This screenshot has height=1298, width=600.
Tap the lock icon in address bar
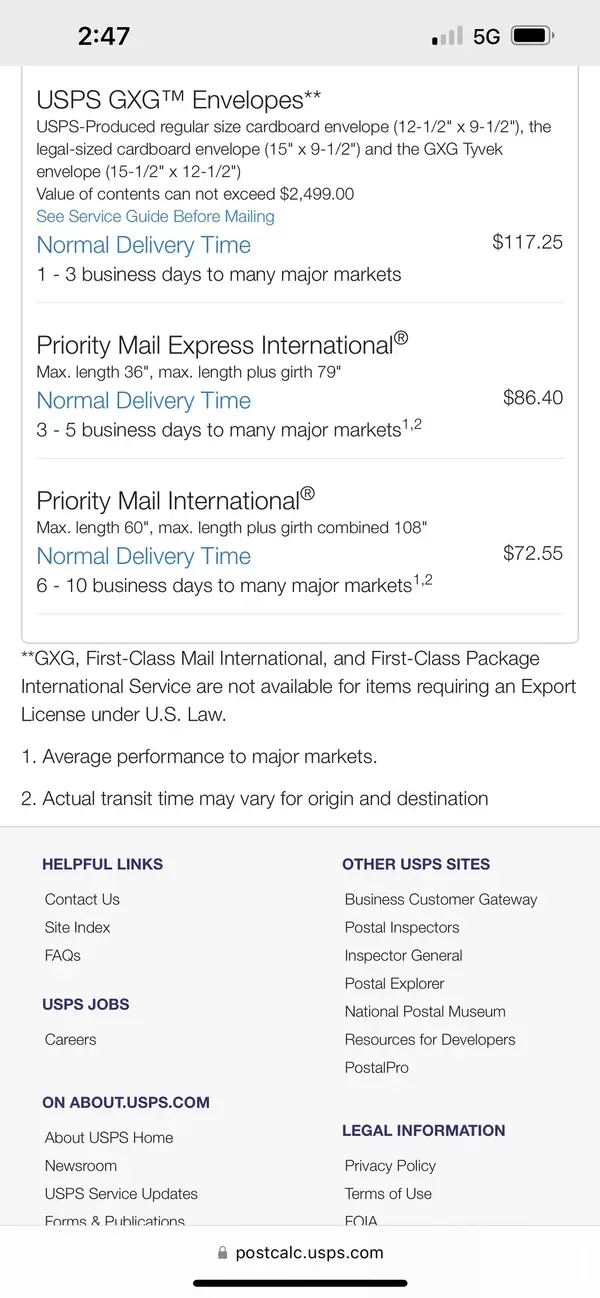point(222,1253)
